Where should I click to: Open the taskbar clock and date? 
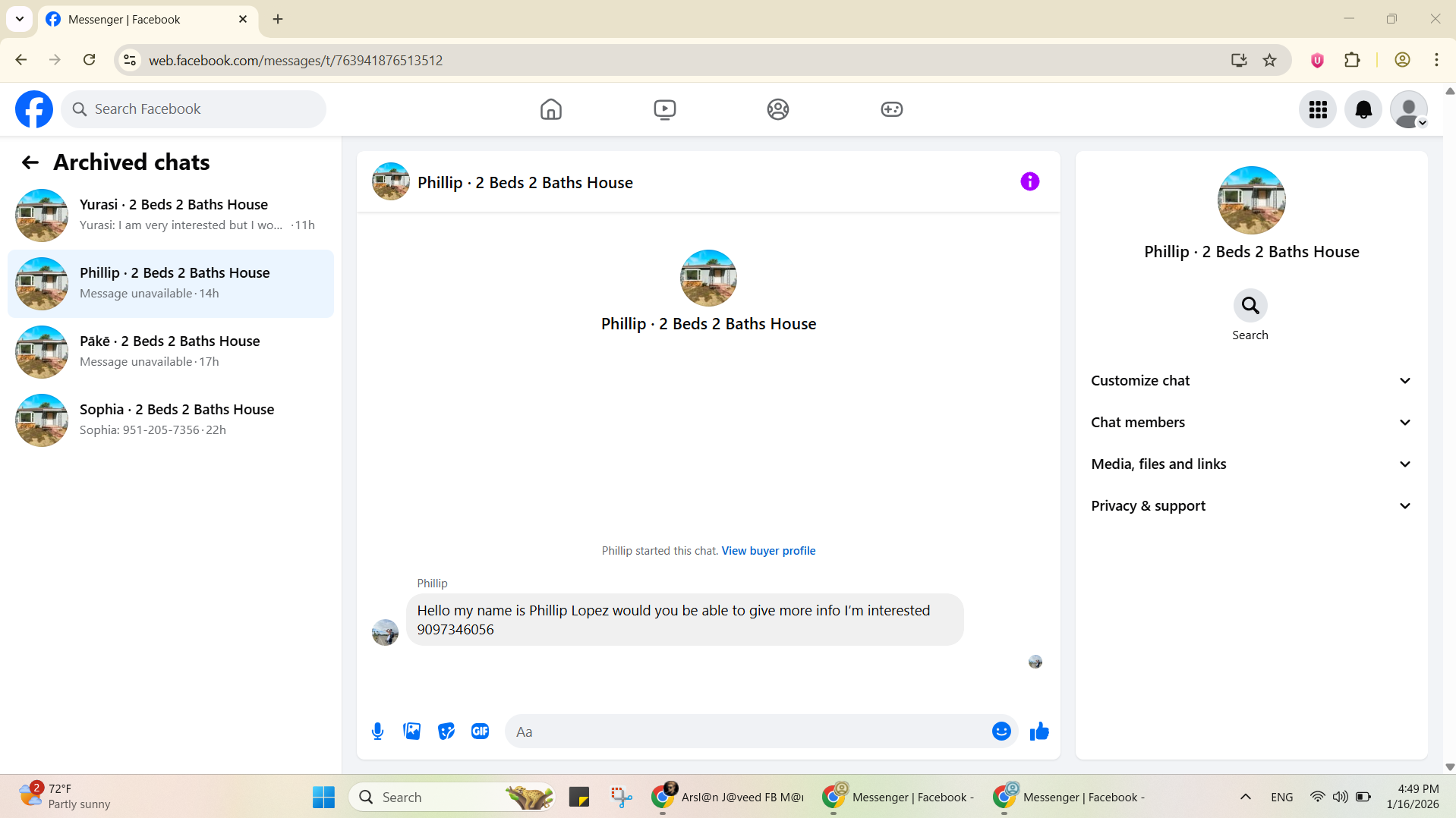point(1412,797)
